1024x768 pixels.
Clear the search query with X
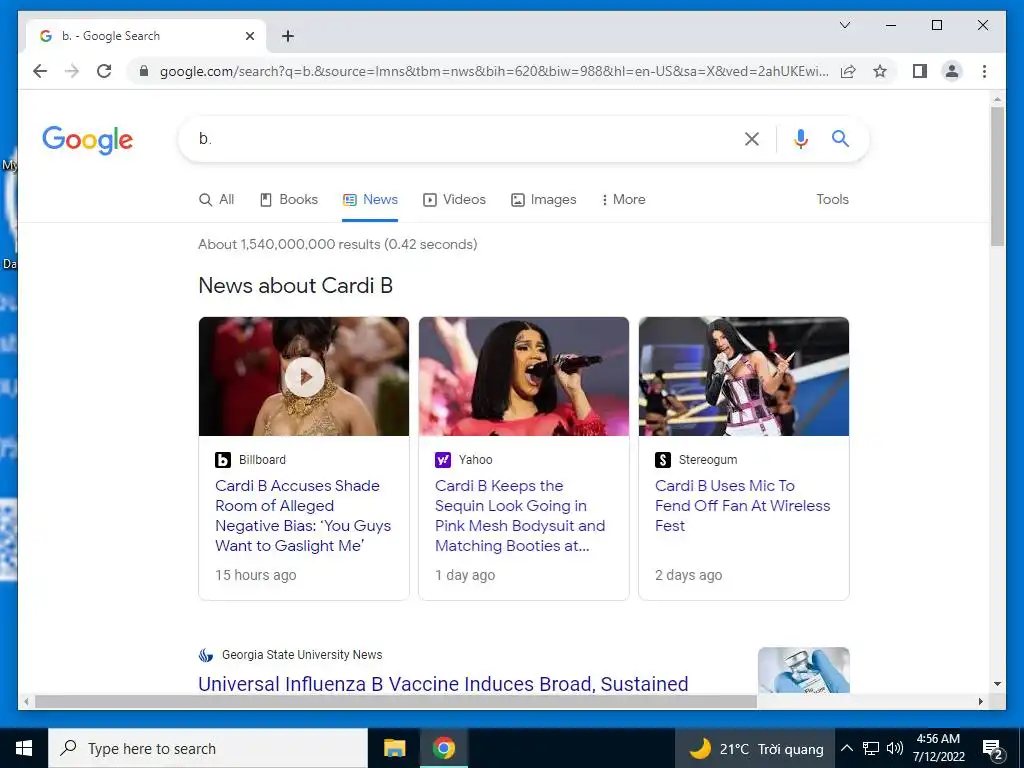point(752,138)
